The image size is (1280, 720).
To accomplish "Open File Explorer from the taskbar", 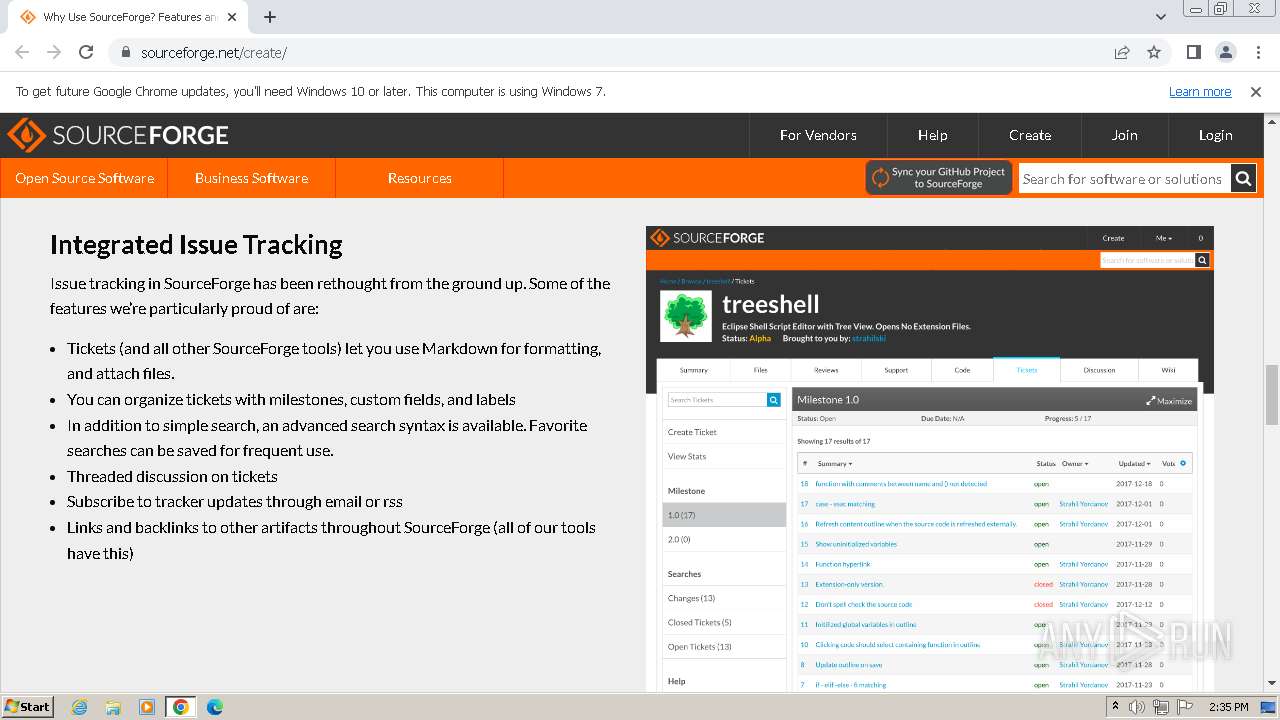I will pos(113,707).
